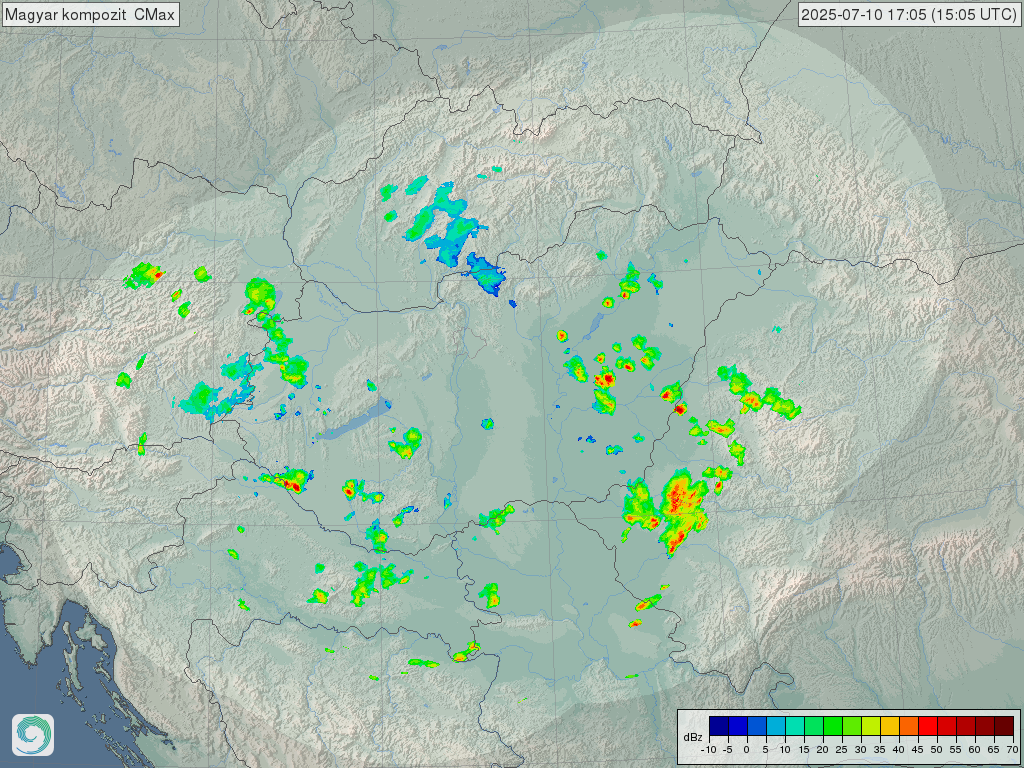Click the "20" legend scale value
This screenshot has width=1024, height=768.
coord(822,750)
